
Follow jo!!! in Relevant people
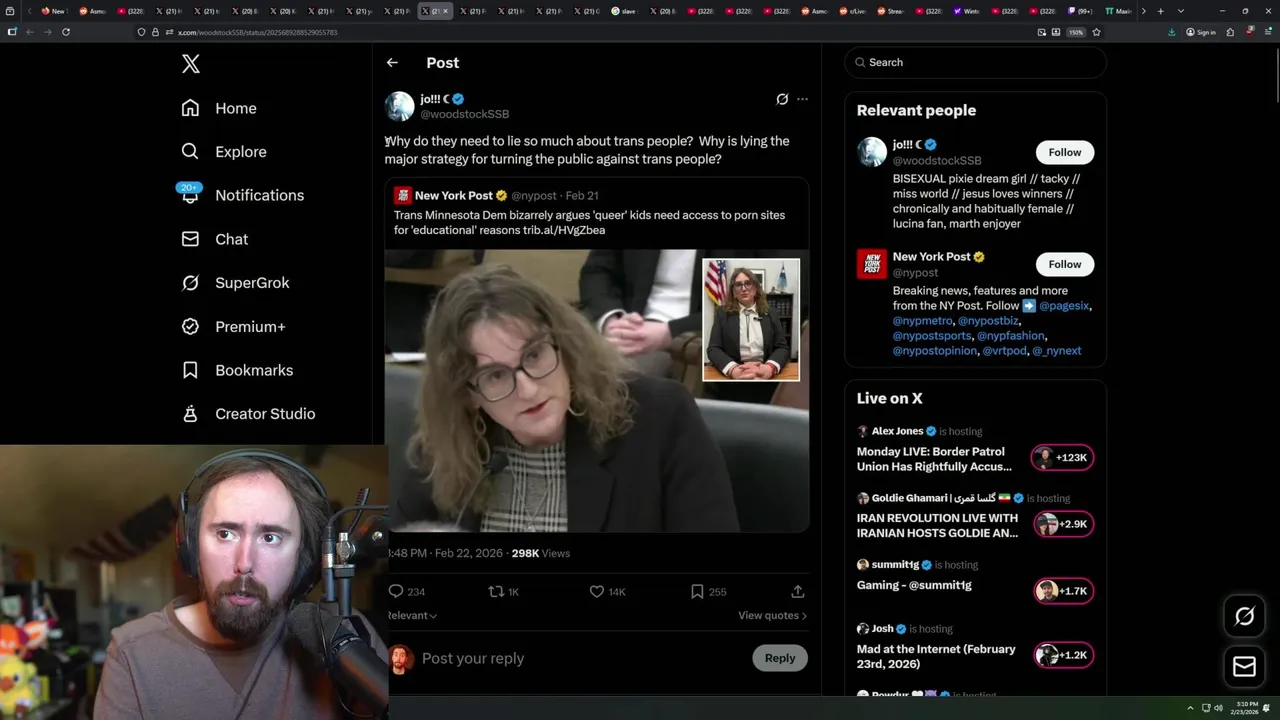(1065, 152)
